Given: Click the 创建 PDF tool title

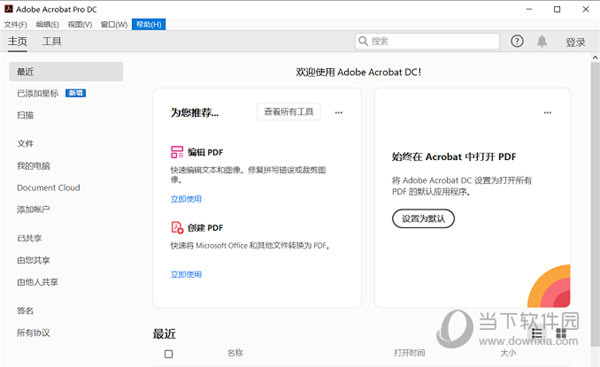Looking at the screenshot, I should click(205, 228).
